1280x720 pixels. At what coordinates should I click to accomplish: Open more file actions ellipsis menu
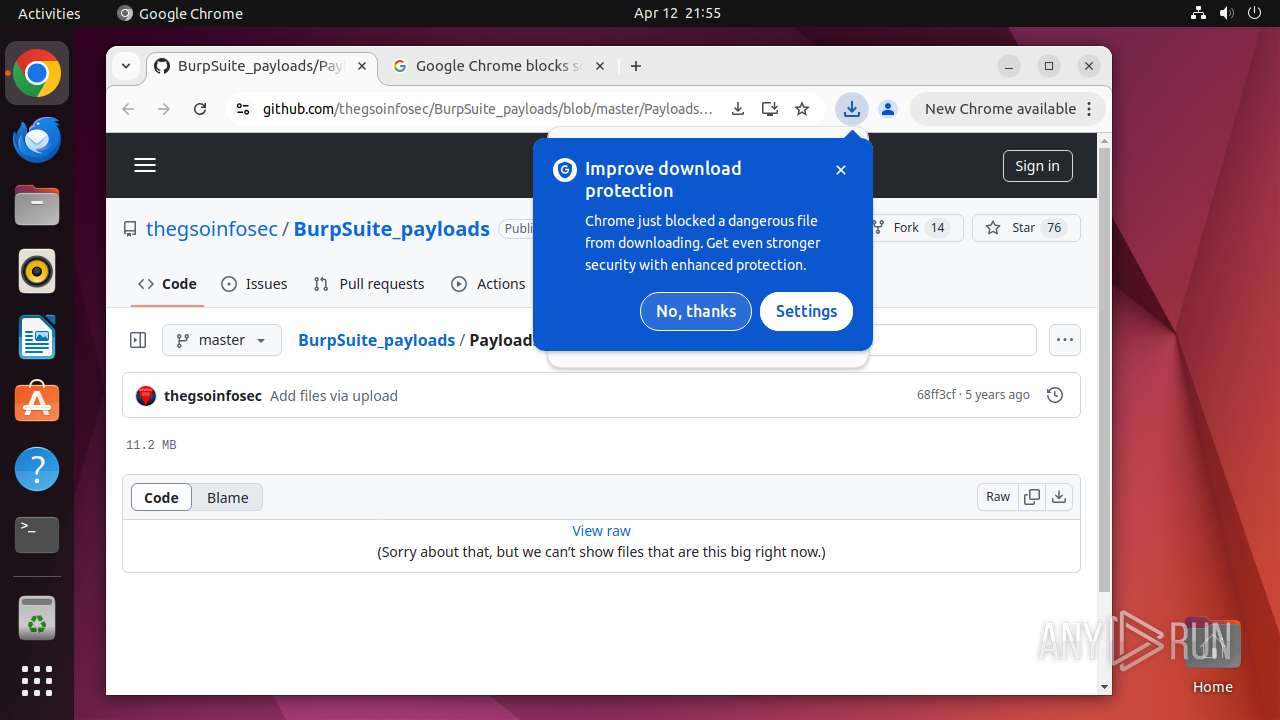[x=1065, y=340]
